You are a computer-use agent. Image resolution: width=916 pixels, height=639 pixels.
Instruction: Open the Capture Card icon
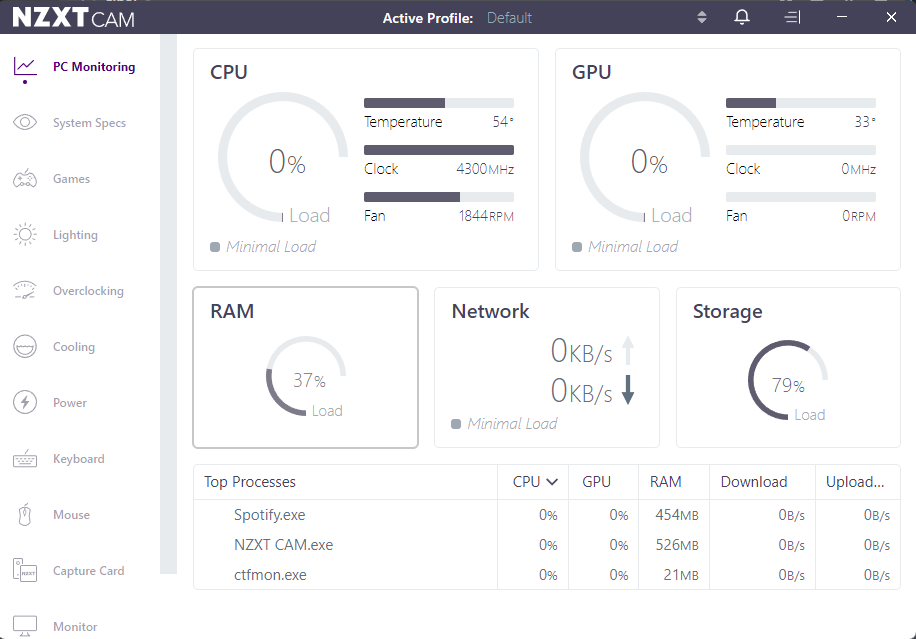click(x=25, y=571)
